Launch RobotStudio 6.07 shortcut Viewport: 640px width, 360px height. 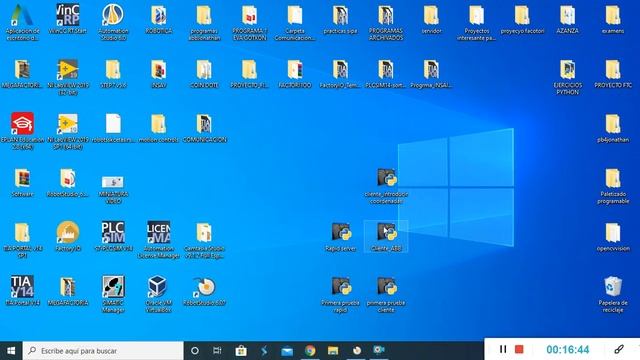tap(204, 291)
